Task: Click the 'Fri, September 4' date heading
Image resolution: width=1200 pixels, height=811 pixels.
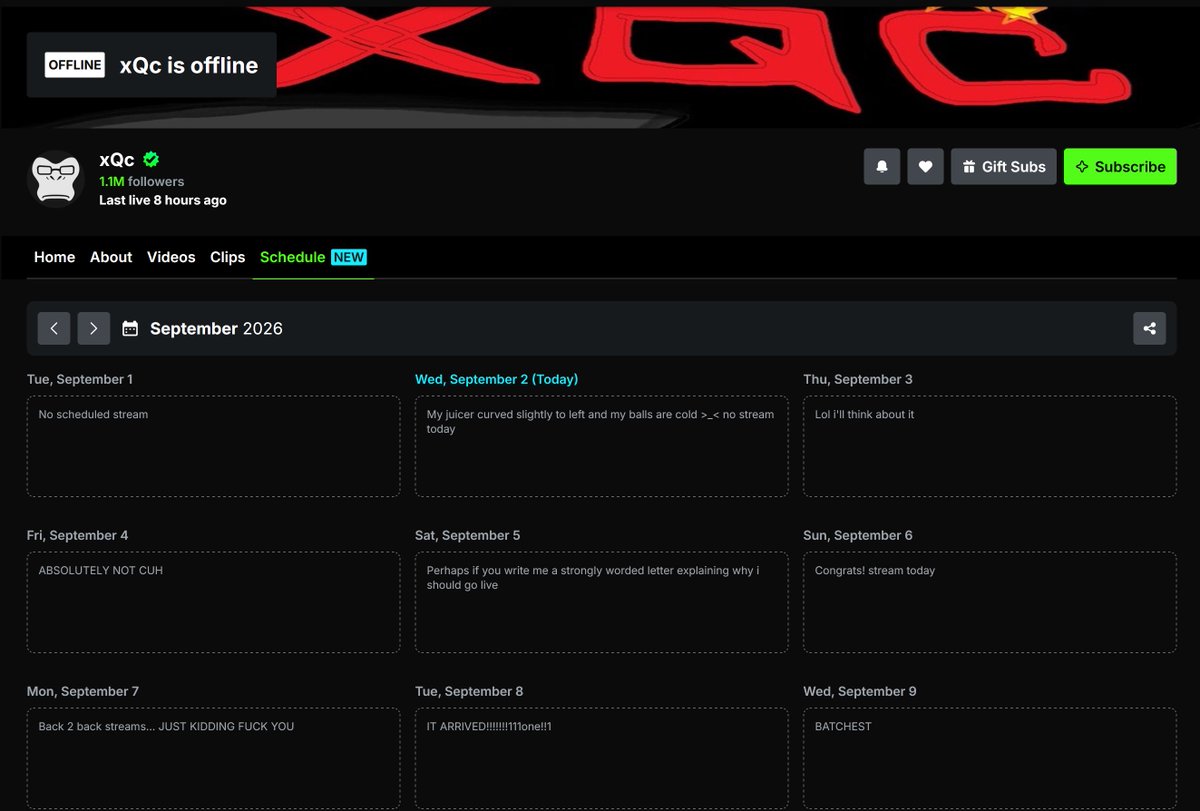Action: click(x=78, y=535)
